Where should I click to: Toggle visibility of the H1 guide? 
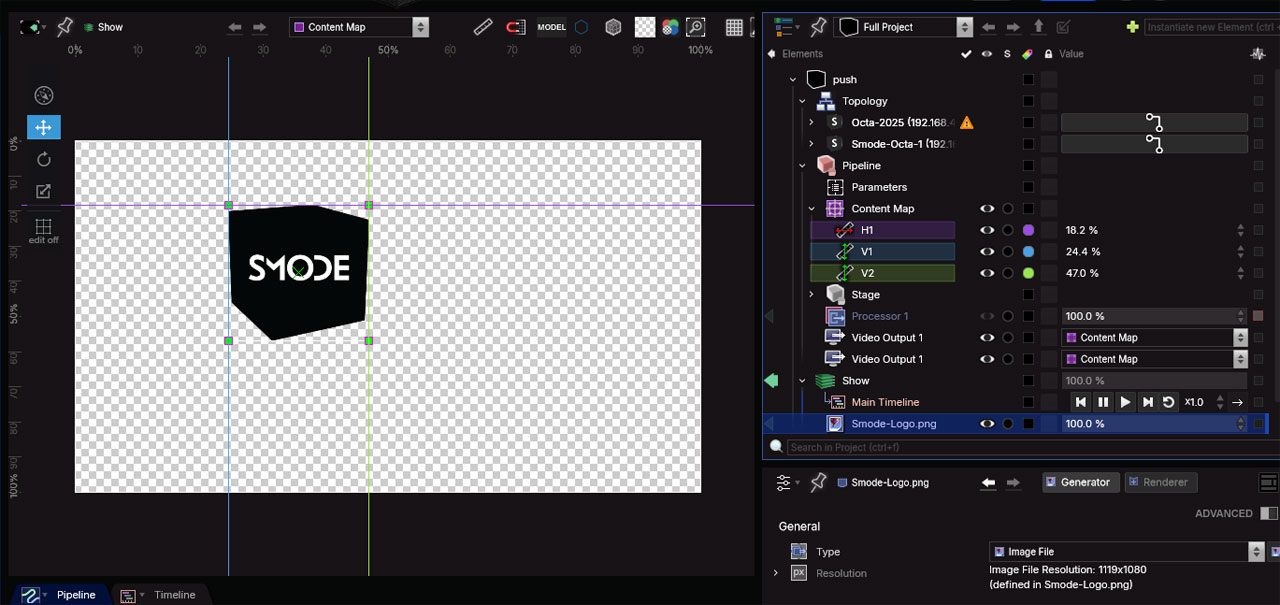pyautogui.click(x=987, y=230)
